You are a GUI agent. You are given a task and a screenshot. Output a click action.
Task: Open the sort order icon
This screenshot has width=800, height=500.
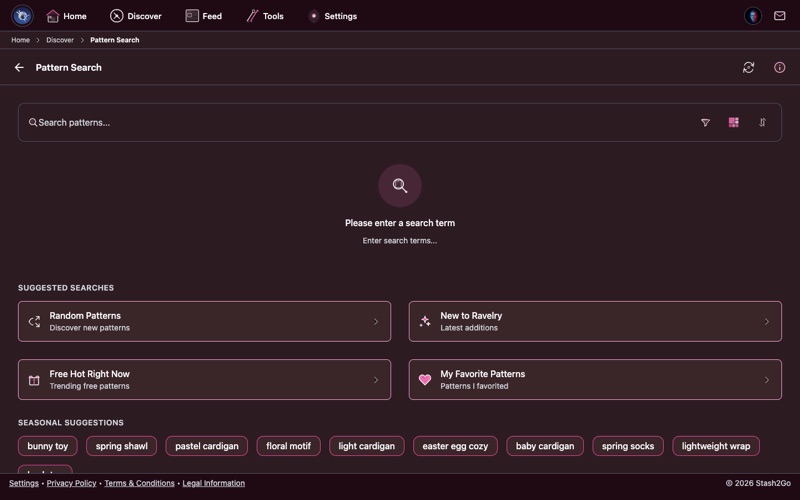pyautogui.click(x=762, y=122)
